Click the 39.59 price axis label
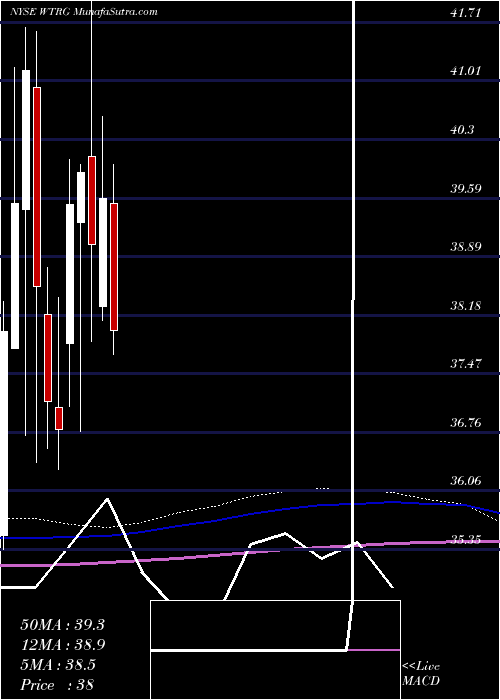The image size is (500, 700). (466, 188)
